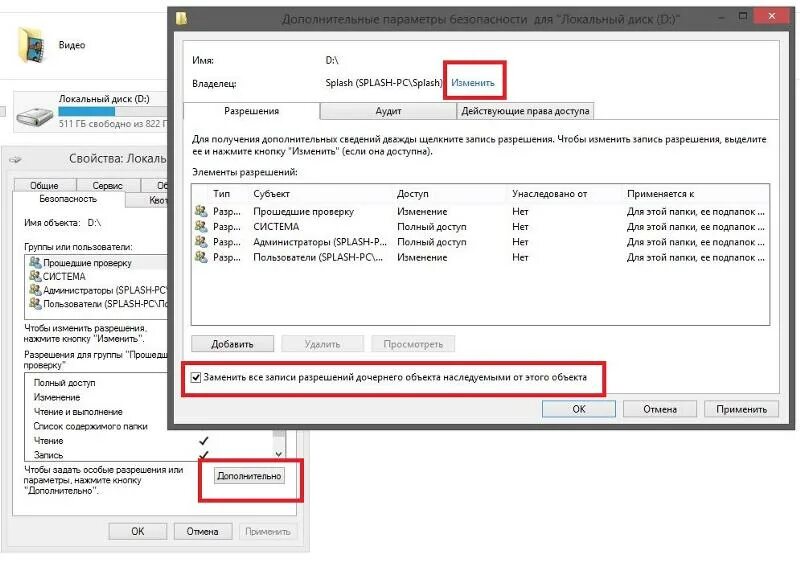This screenshot has width=800, height=564.
Task: Select Пользователи (SPLASH-PC\... permission entry
Action: [x=480, y=257]
